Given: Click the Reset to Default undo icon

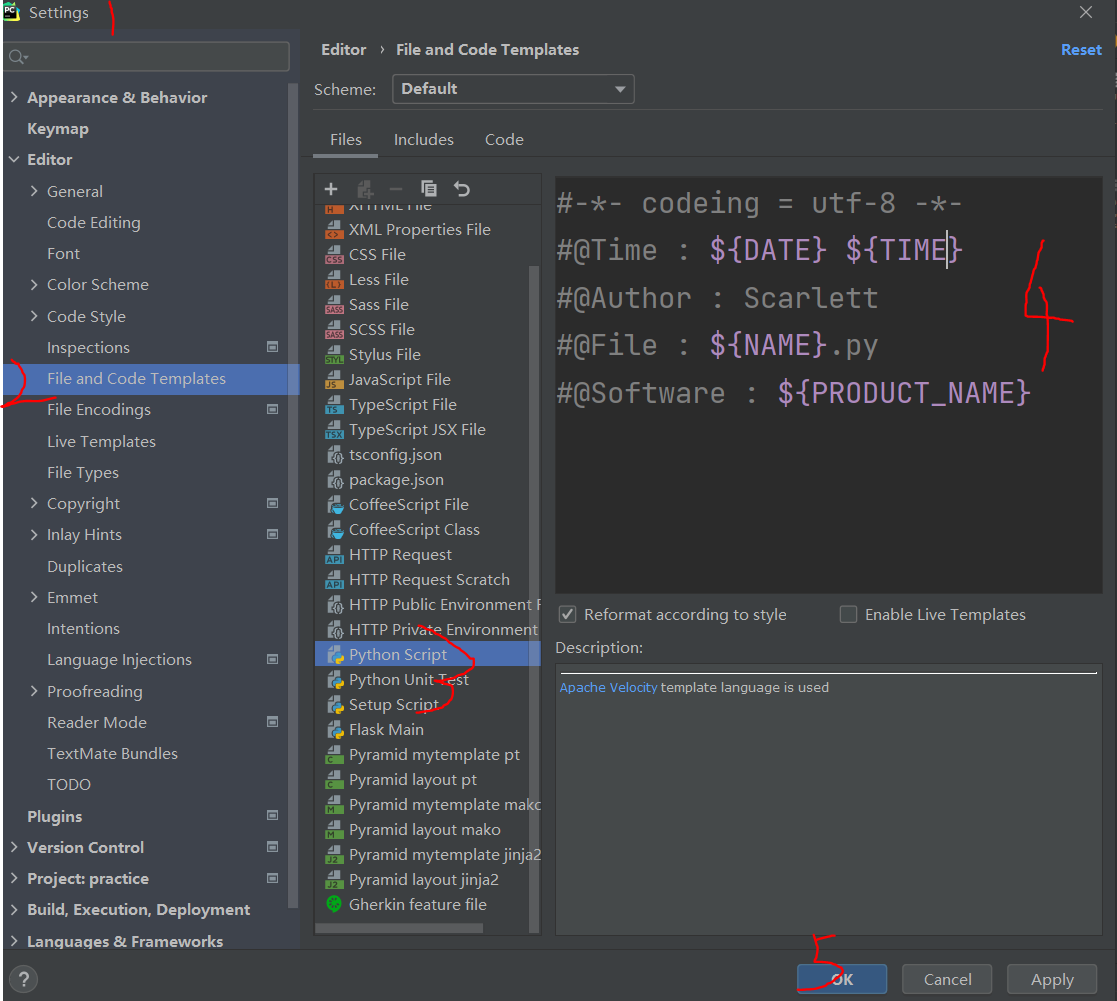Looking at the screenshot, I should [x=462, y=189].
